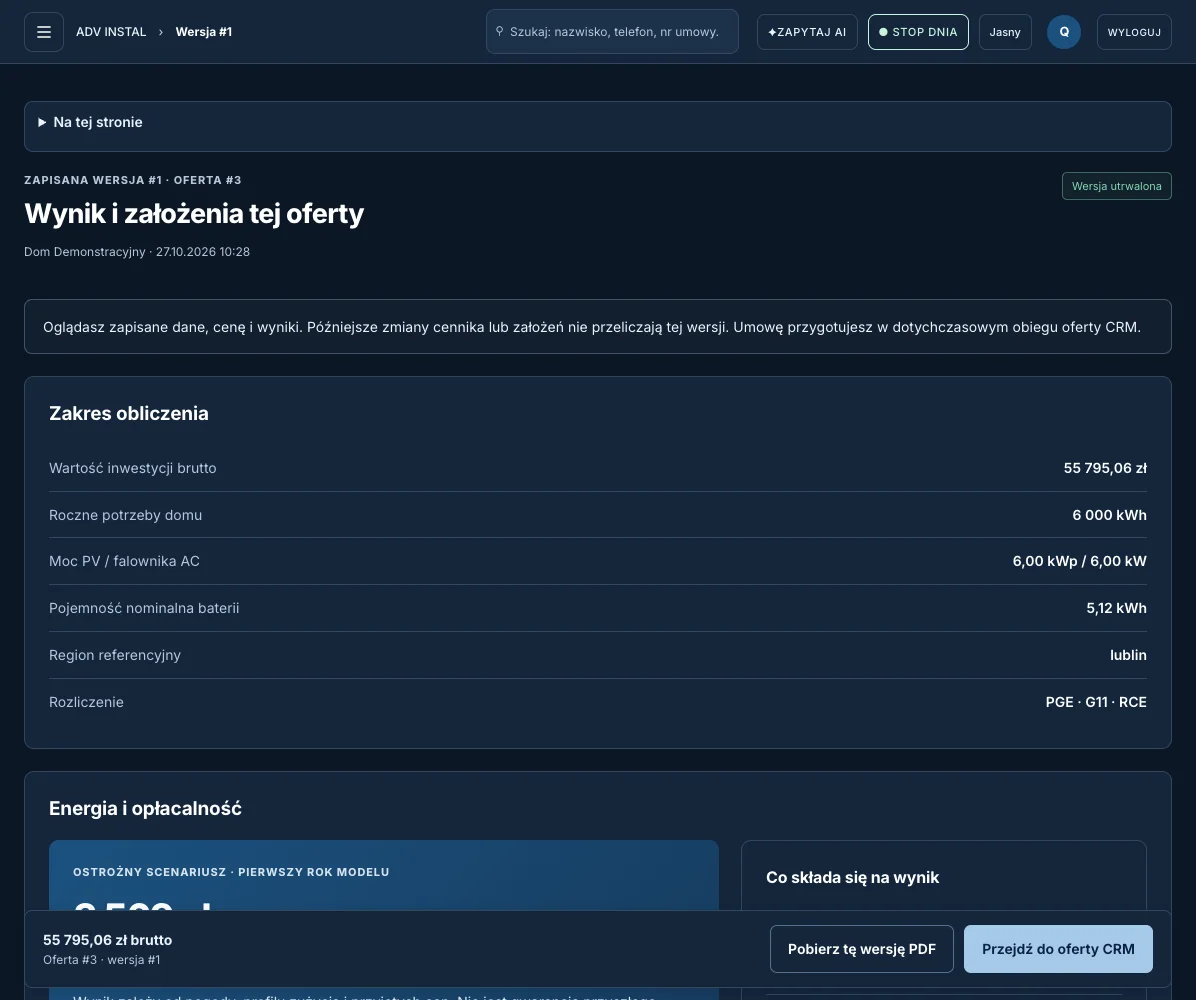Open the Q user avatar
This screenshot has height=1000, width=1196.
(x=1063, y=32)
